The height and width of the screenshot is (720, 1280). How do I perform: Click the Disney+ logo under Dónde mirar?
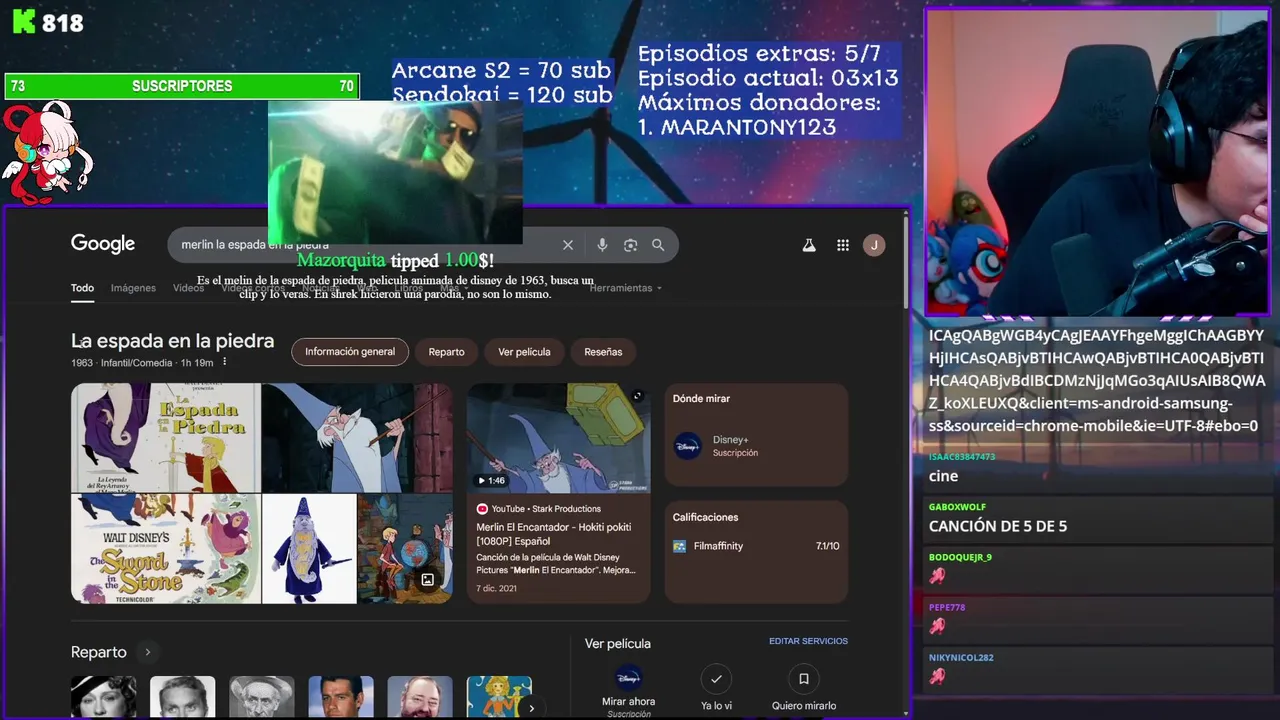point(688,446)
